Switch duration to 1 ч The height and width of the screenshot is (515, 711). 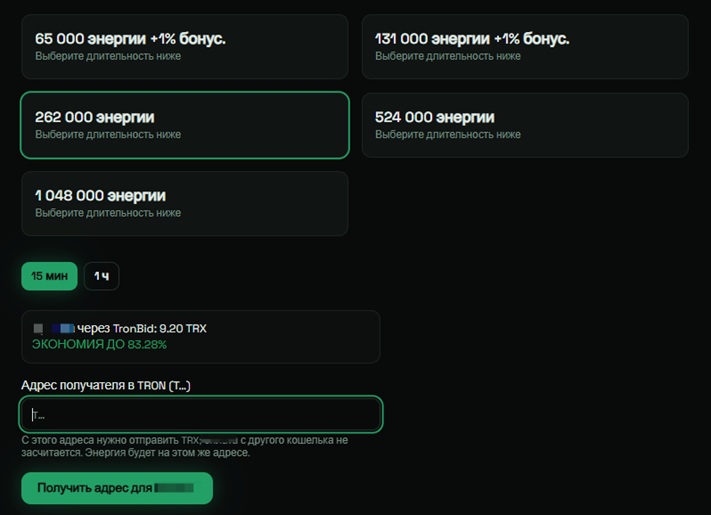pos(102,276)
